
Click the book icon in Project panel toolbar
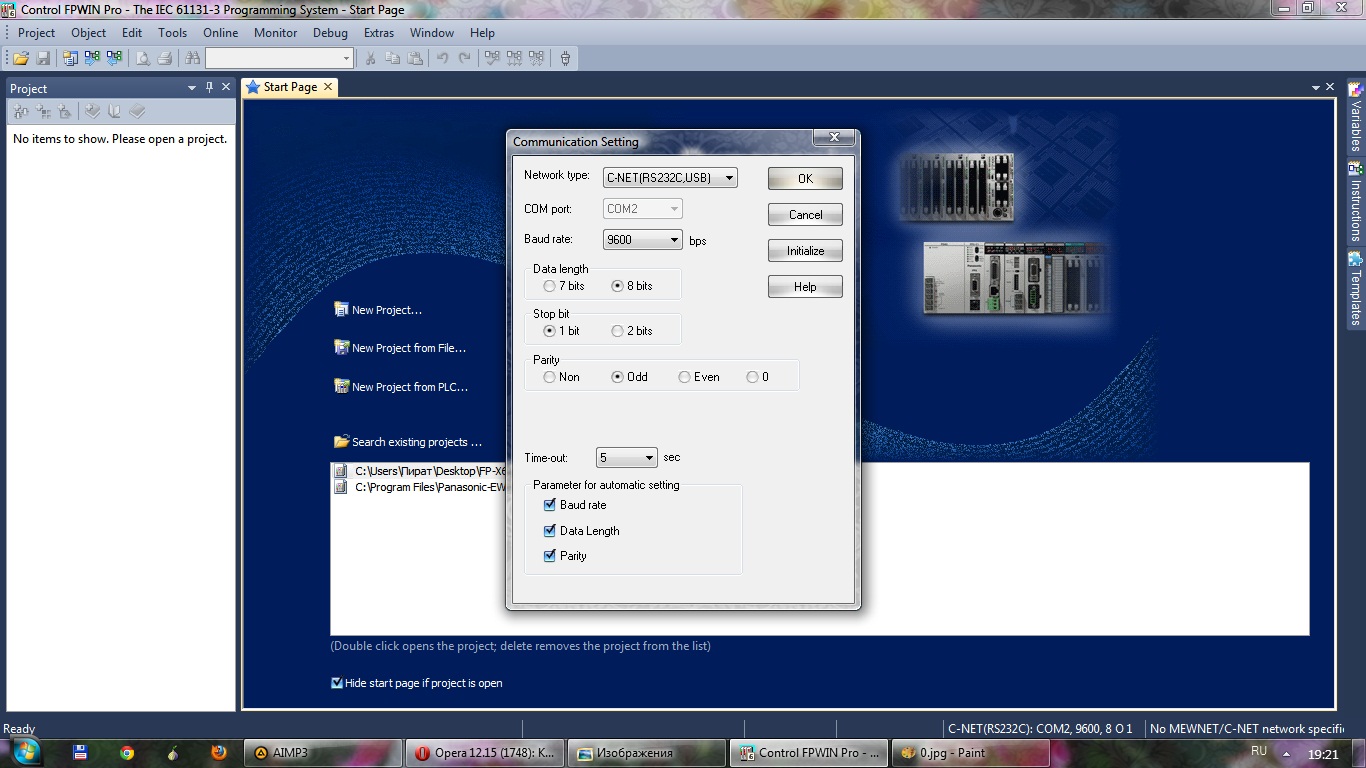pyautogui.click(x=114, y=112)
